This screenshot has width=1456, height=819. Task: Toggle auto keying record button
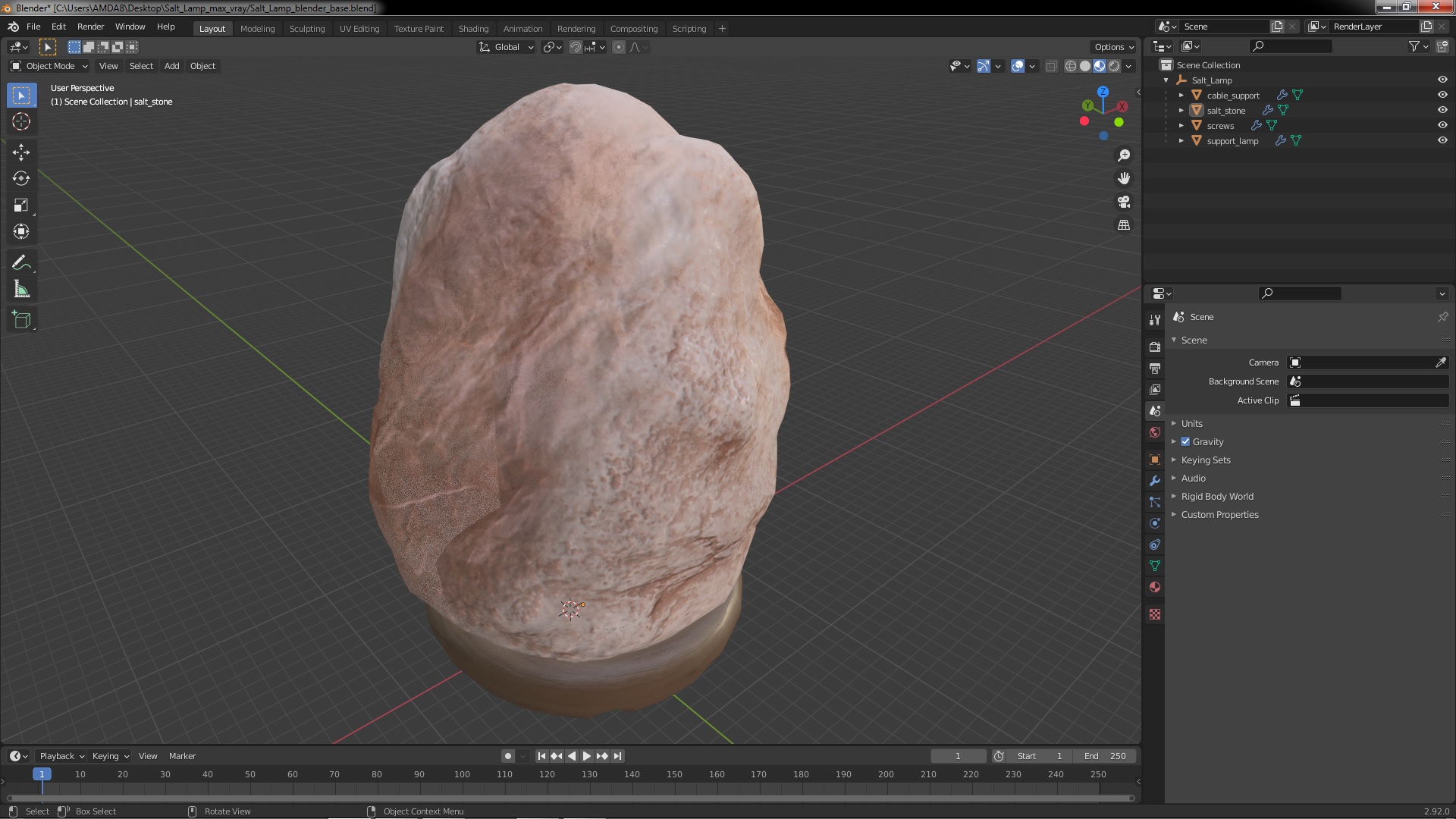pos(508,756)
